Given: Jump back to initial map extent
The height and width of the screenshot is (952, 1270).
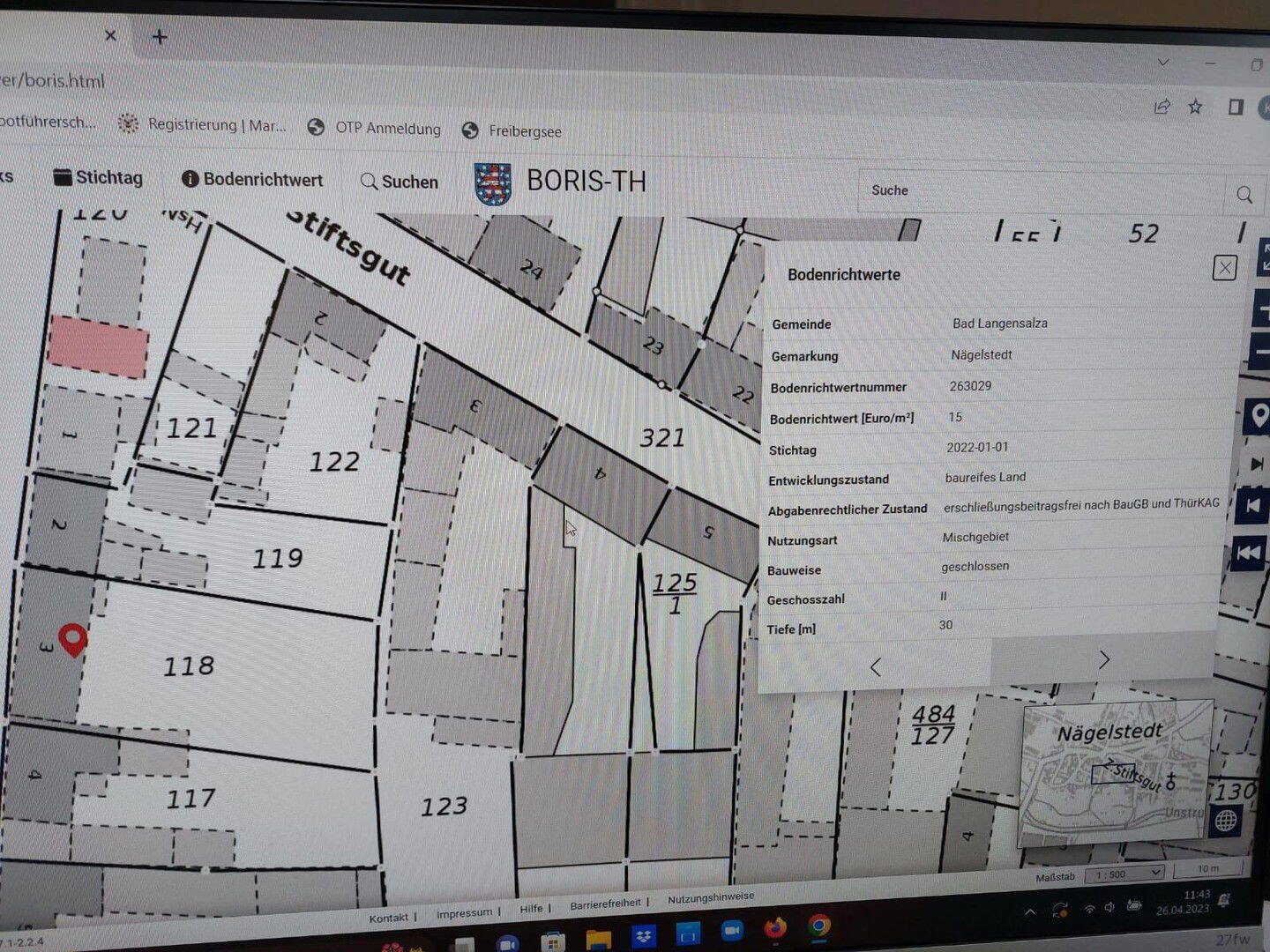Looking at the screenshot, I should pyautogui.click(x=1248, y=553).
